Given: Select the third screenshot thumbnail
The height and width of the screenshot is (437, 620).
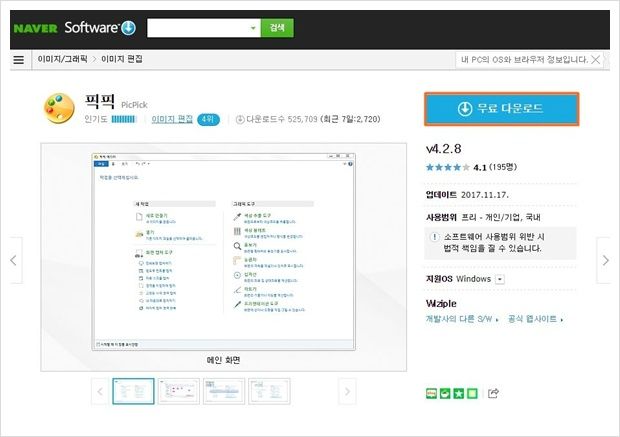Looking at the screenshot, I should click(224, 391).
